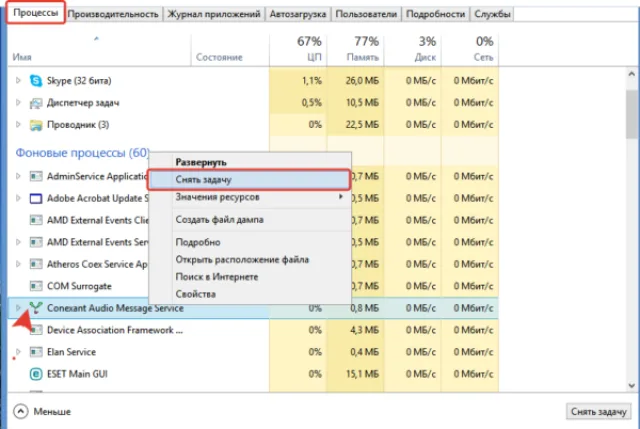Select Создать файл дампа menu entry
The width and height of the screenshot is (640, 429).
pyautogui.click(x=249, y=220)
